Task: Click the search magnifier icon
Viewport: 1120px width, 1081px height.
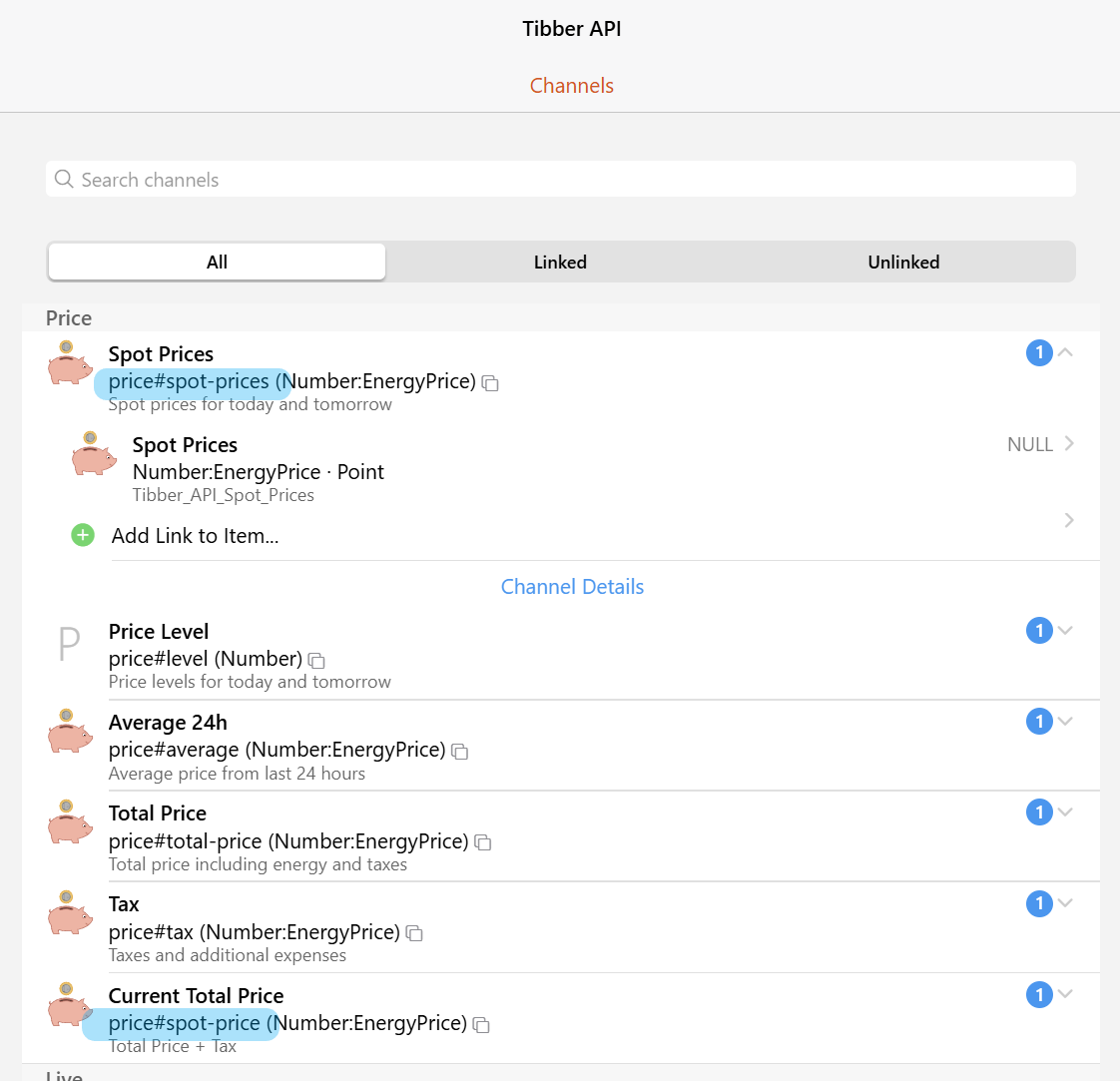Action: 64,179
